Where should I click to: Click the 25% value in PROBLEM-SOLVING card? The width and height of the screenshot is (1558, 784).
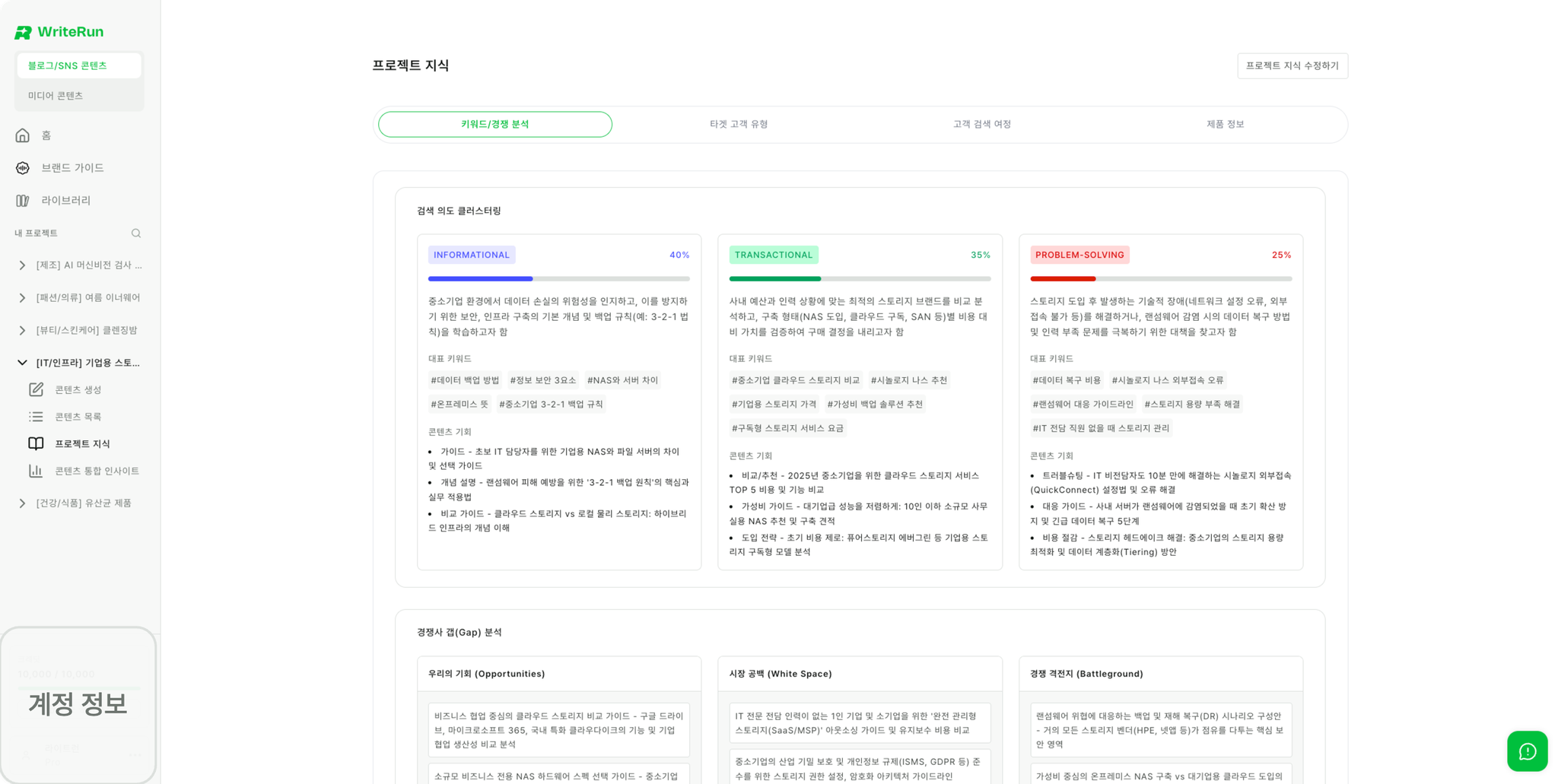tap(1282, 255)
